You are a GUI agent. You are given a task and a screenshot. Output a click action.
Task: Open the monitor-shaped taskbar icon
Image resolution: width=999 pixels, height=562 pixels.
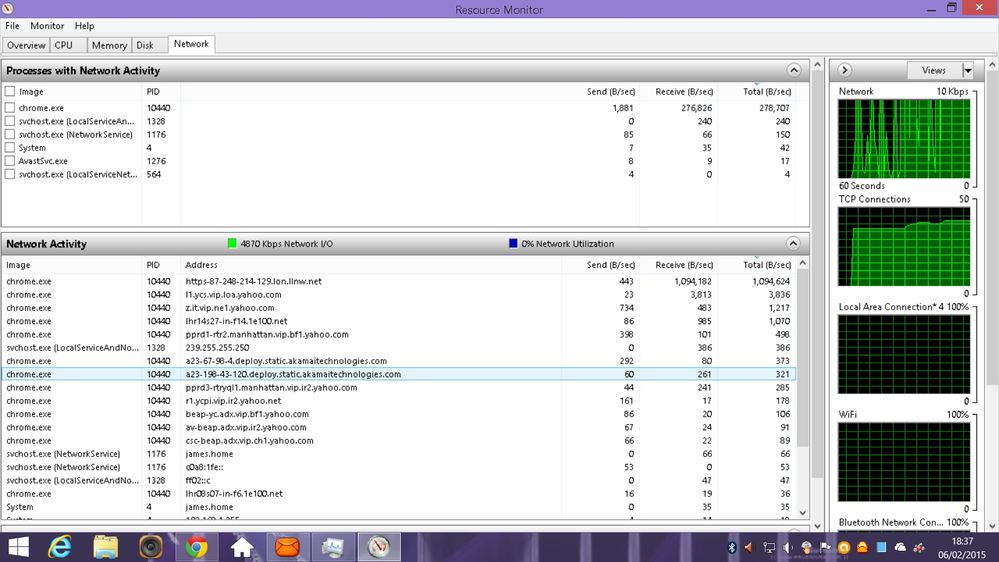click(x=333, y=547)
